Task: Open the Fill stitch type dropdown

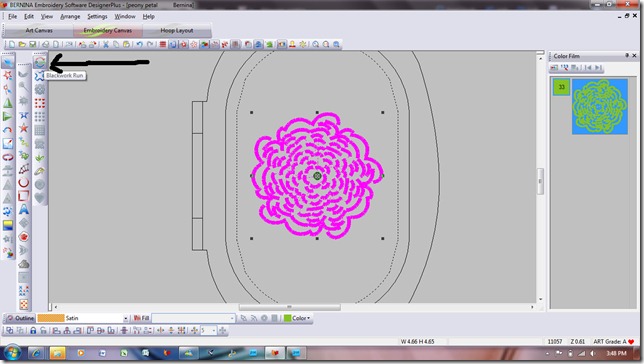Action: coord(232,318)
